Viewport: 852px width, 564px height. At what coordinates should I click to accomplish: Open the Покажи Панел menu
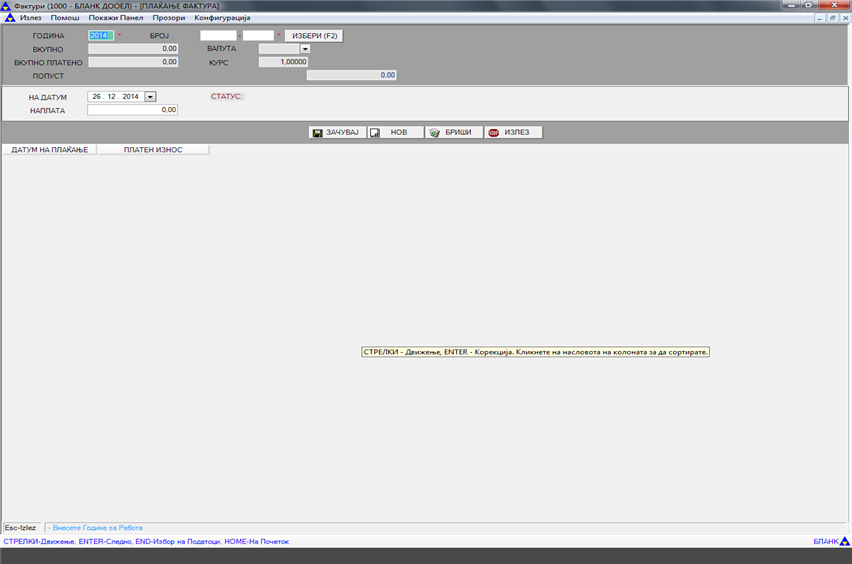tap(116, 18)
